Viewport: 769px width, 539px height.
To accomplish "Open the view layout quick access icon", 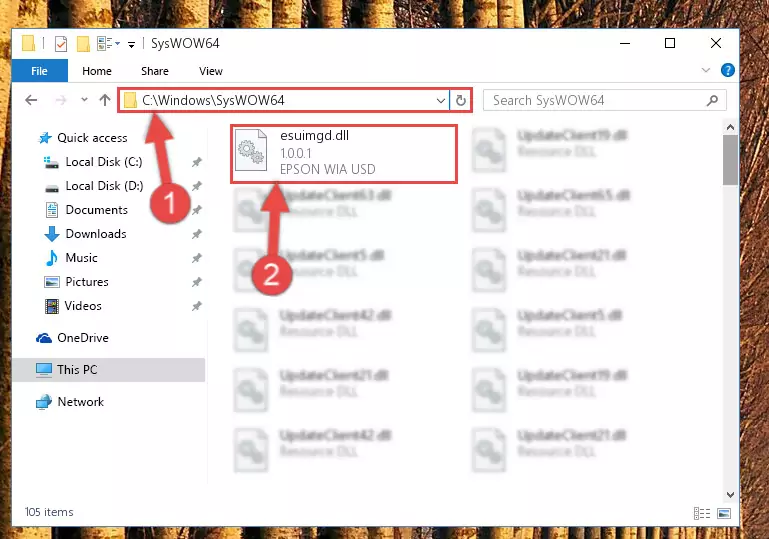I will pos(105,44).
